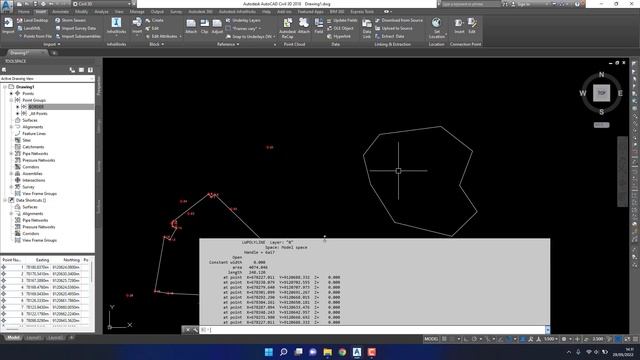Click in the command line input field
Image resolution: width=640 pixels, height=360 pixels.
[x=376, y=330]
